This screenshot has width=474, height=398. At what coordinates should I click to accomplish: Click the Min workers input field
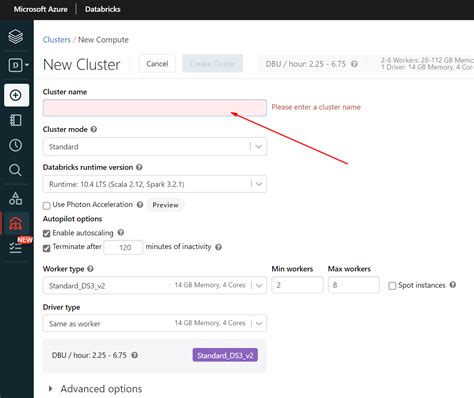pyautogui.click(x=297, y=285)
